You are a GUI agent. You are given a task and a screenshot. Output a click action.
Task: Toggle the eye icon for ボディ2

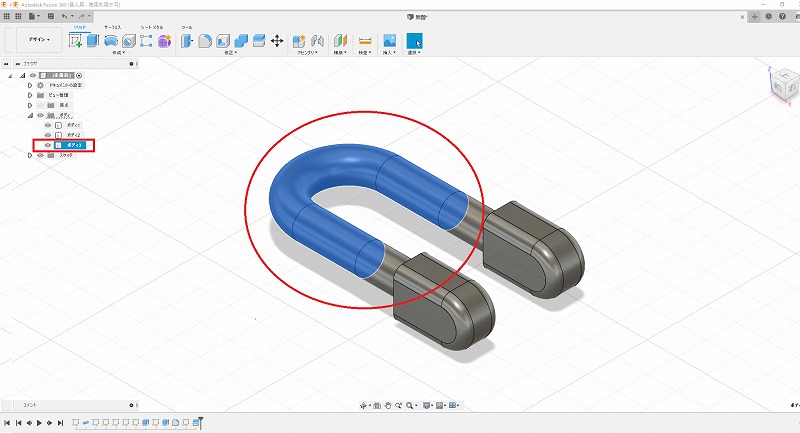[x=47, y=135]
